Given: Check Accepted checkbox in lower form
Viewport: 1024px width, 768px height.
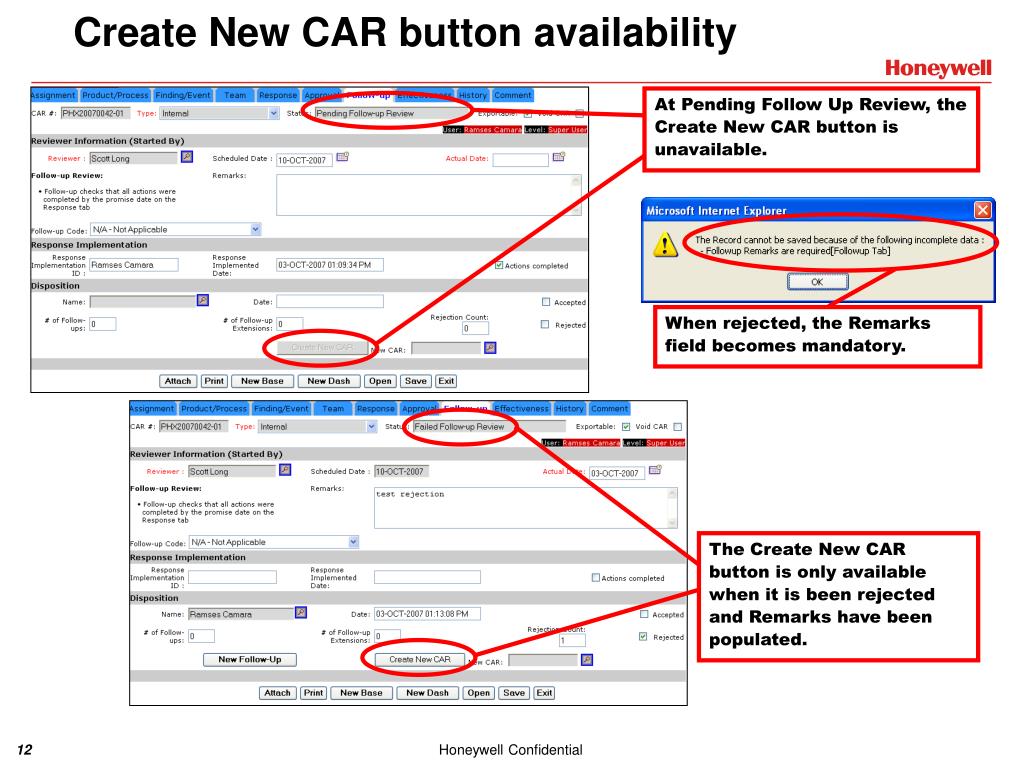Looking at the screenshot, I should (x=644, y=614).
